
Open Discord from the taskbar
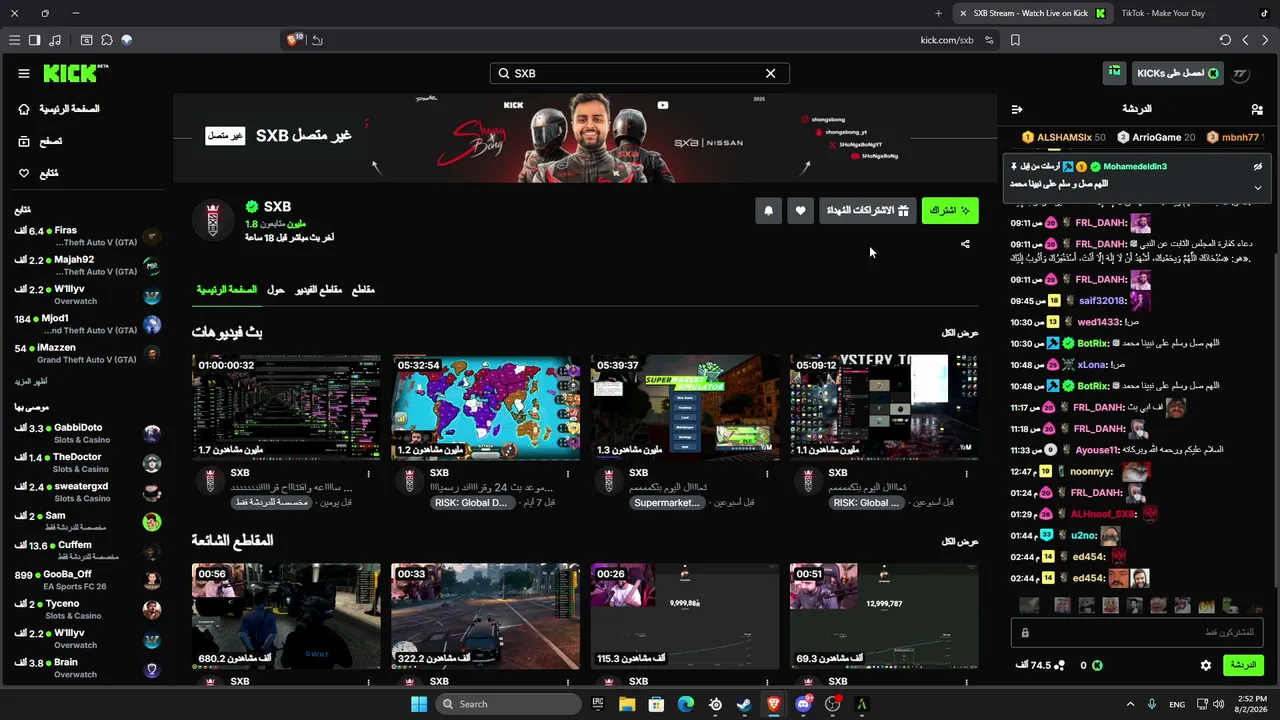tap(804, 704)
